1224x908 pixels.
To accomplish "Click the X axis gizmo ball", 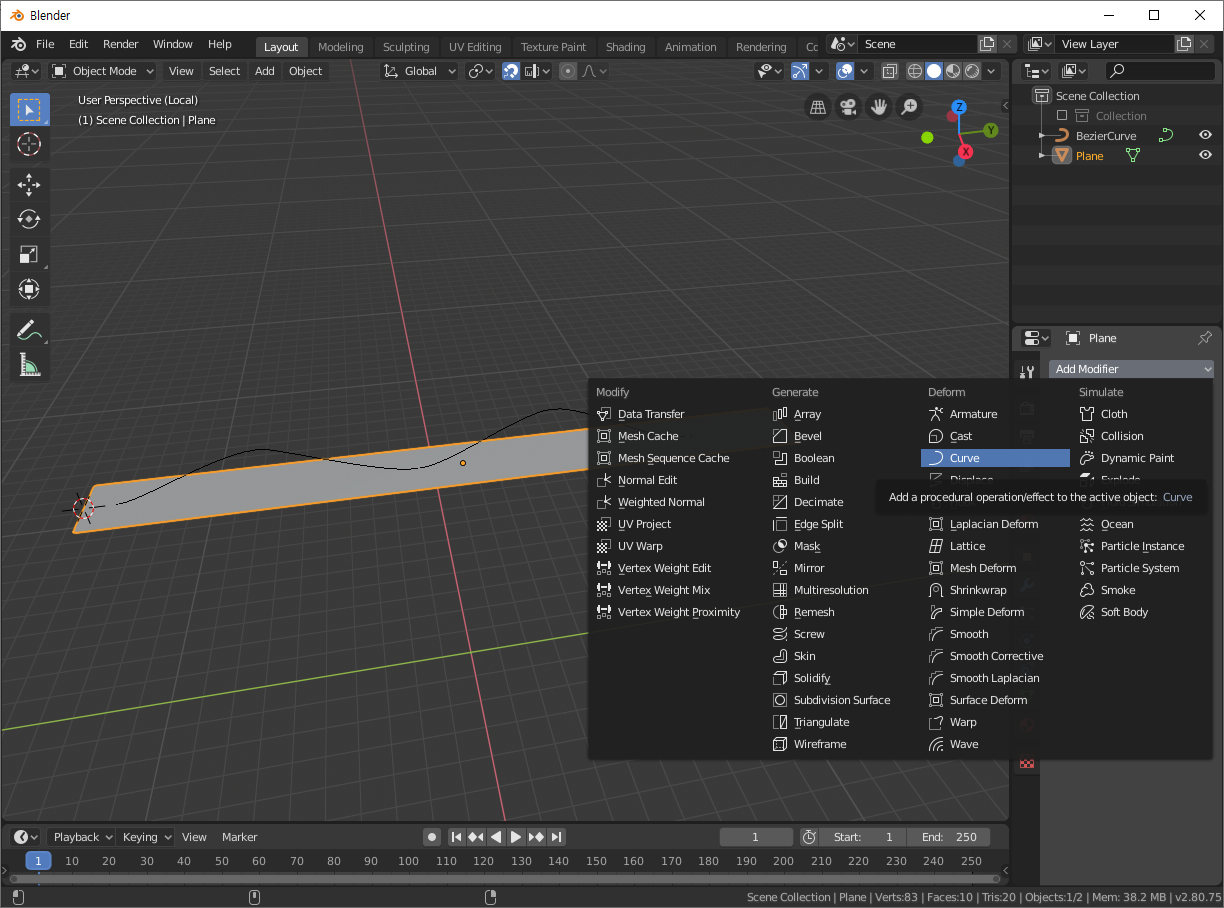I will 965,152.
